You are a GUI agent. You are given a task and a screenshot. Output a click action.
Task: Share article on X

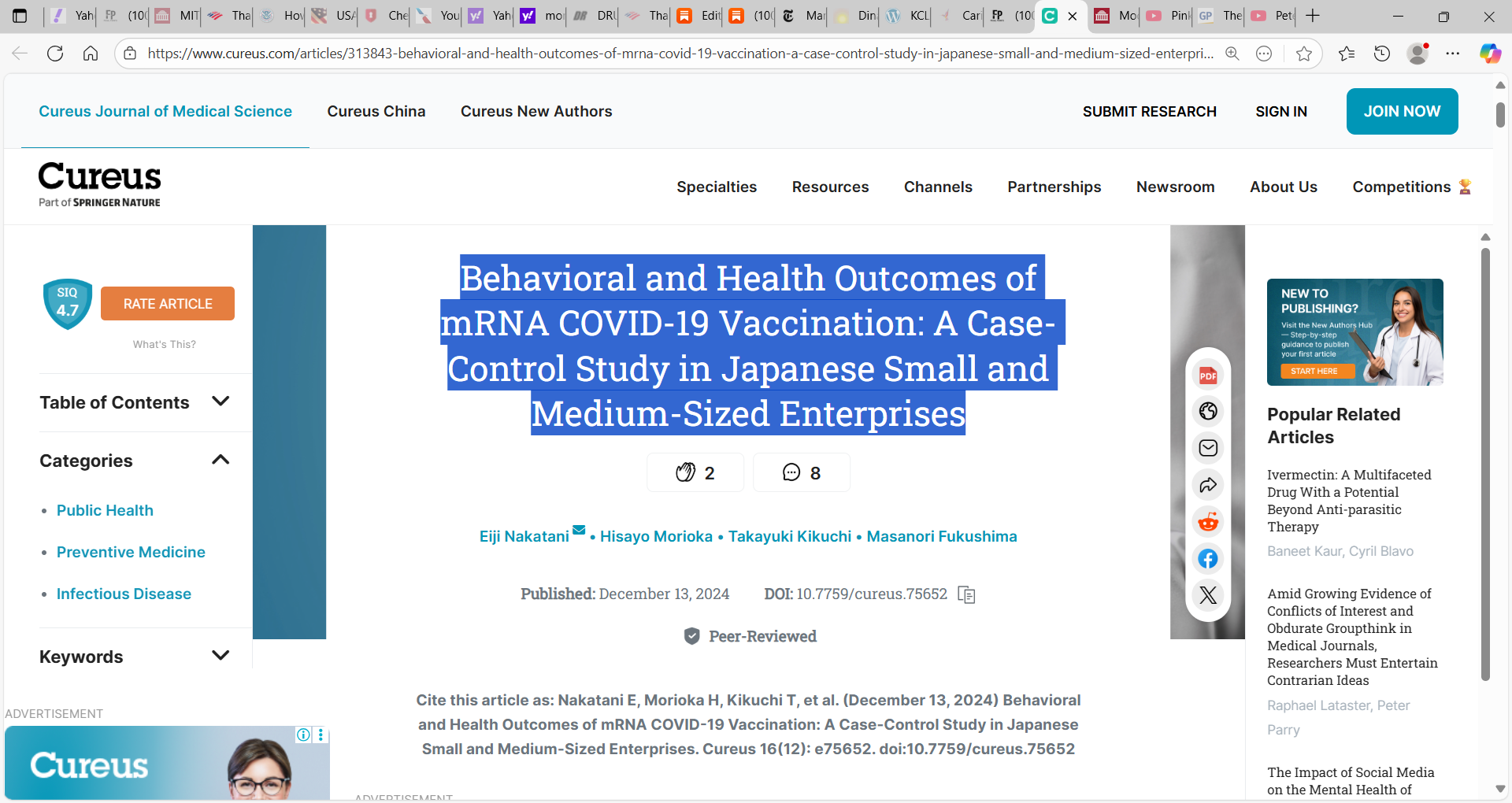1208,595
